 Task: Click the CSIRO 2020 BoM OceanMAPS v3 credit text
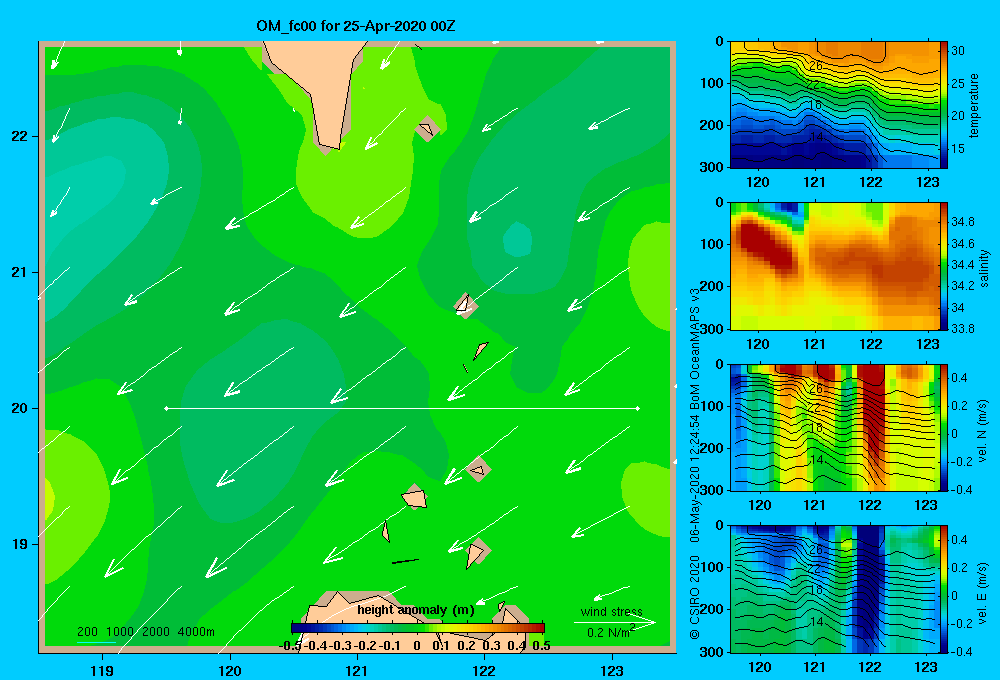click(x=695, y=464)
